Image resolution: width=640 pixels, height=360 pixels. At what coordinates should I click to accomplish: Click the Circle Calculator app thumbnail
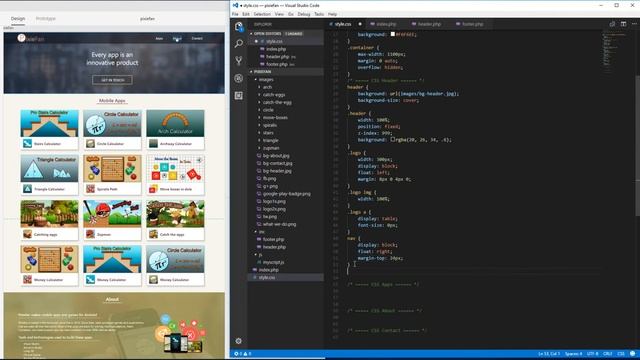tap(112, 123)
